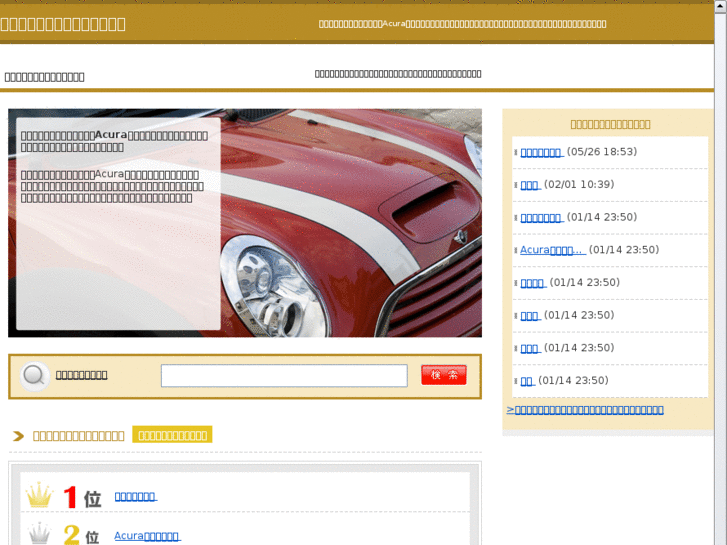Viewport: 727px width, 545px height.
Task: Click the bullet marker beside the 05/26 entry
Action: pyautogui.click(x=515, y=153)
